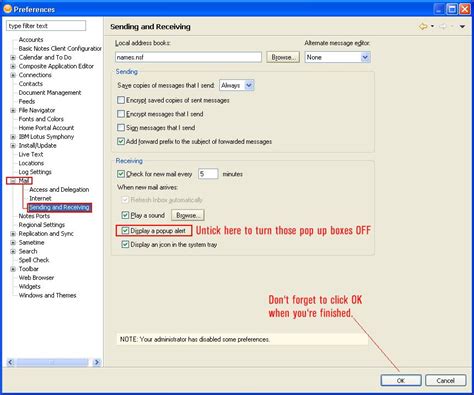
Task: Select Regional Settings item
Action: click(x=42, y=225)
